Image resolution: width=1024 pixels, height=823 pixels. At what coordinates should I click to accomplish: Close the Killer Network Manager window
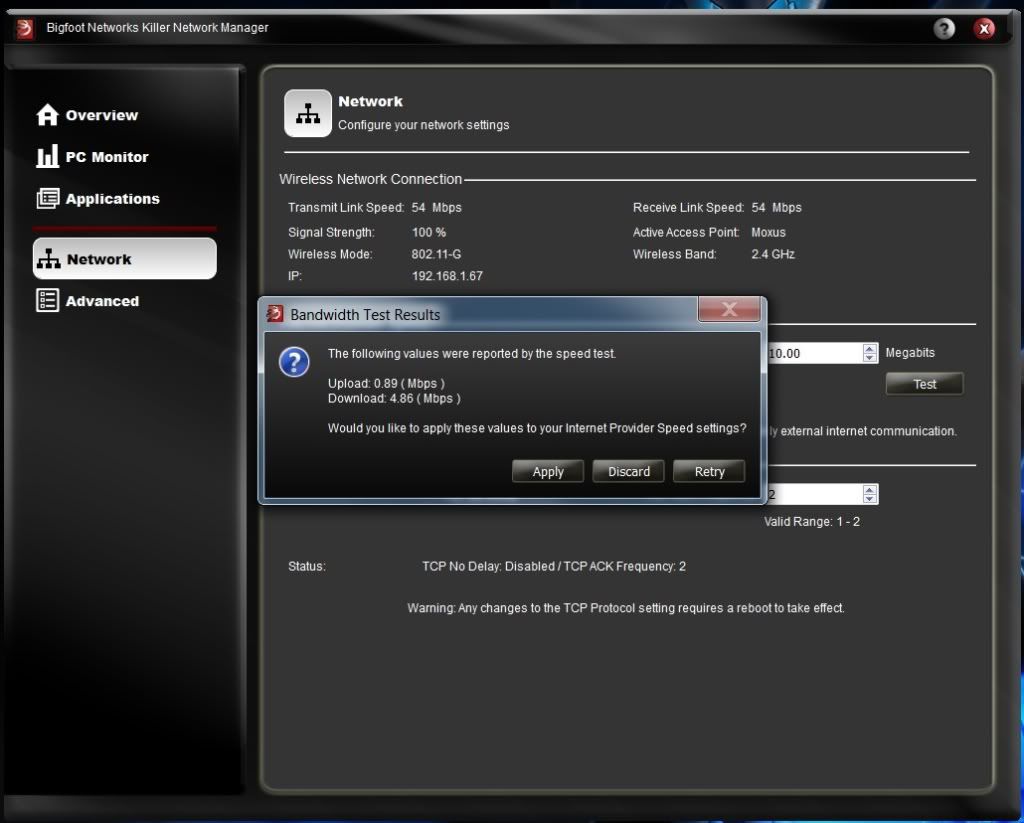(x=984, y=28)
